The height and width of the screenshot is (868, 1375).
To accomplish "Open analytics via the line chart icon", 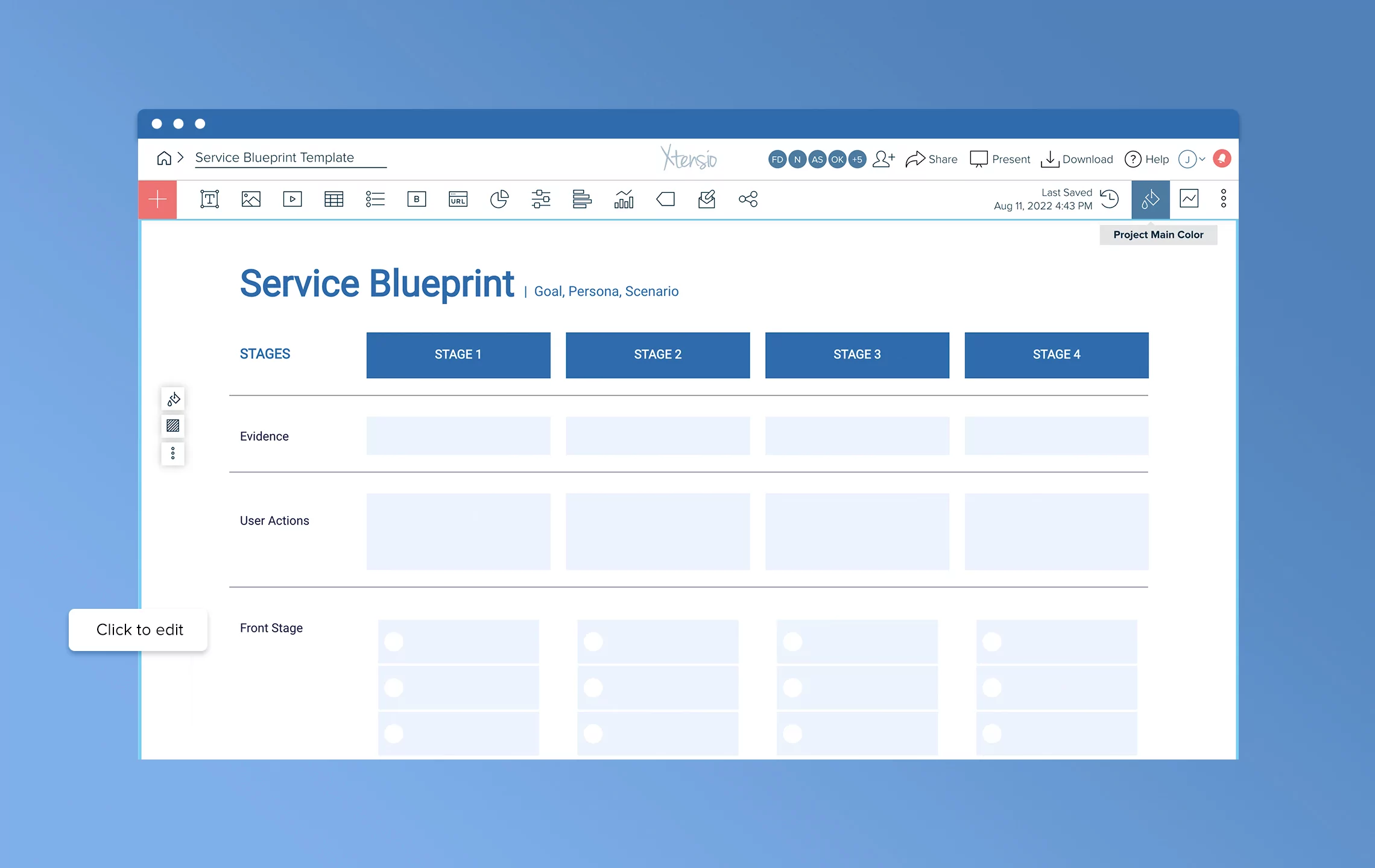I will [x=1189, y=199].
